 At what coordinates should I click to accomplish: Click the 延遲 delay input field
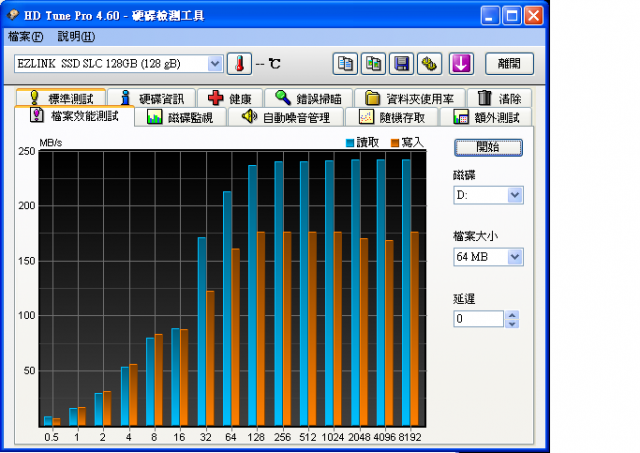click(x=478, y=319)
